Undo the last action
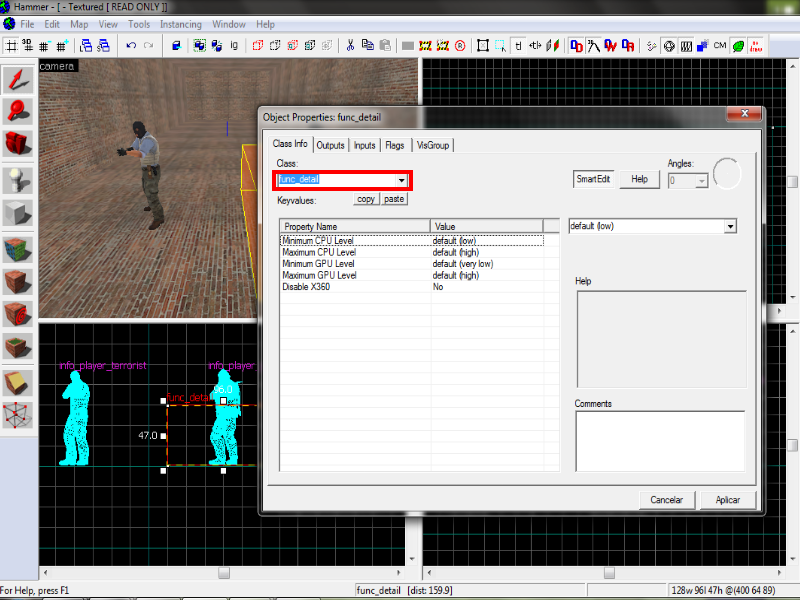This screenshot has width=800, height=600. click(x=131, y=46)
